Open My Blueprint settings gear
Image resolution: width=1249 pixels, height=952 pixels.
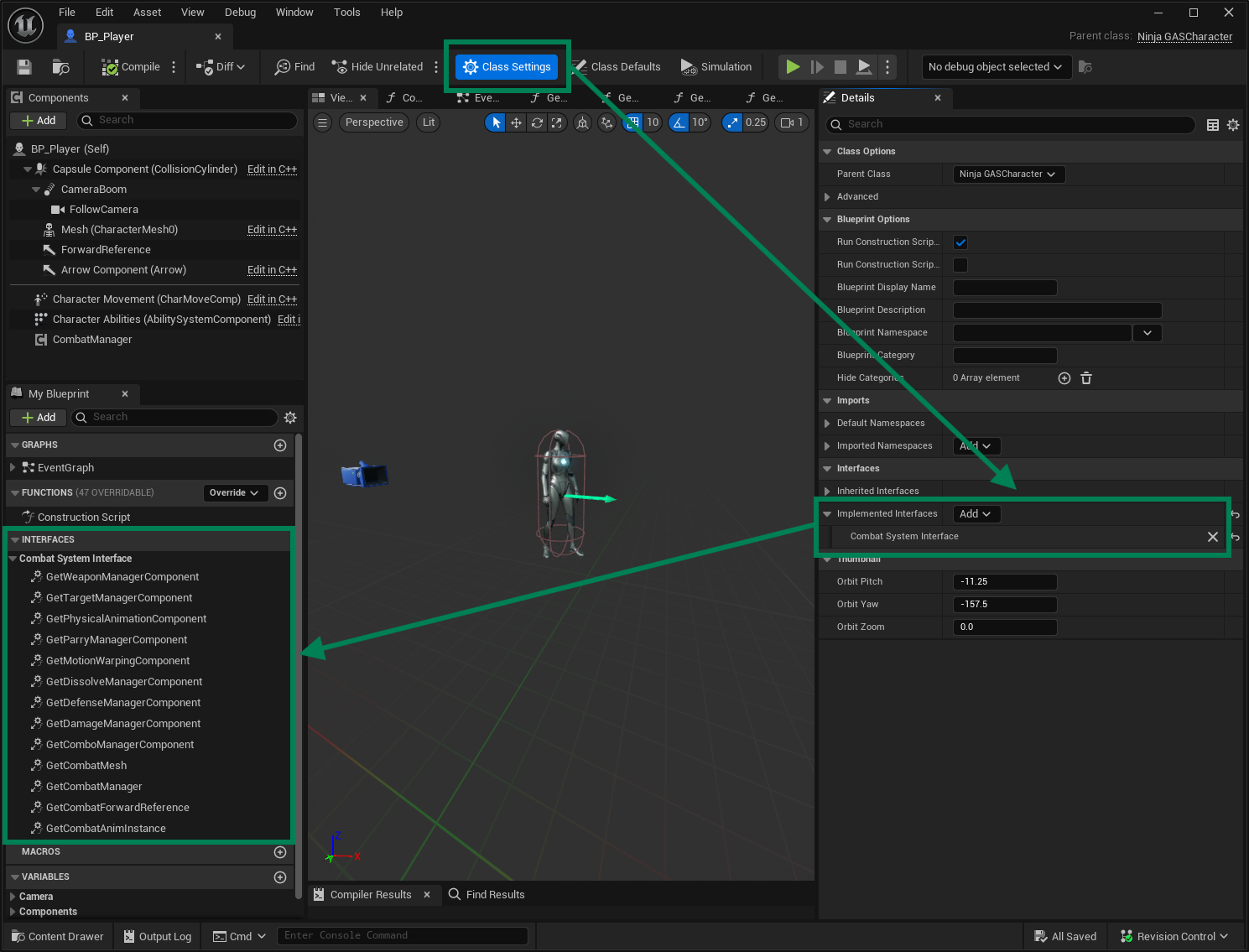pos(290,418)
